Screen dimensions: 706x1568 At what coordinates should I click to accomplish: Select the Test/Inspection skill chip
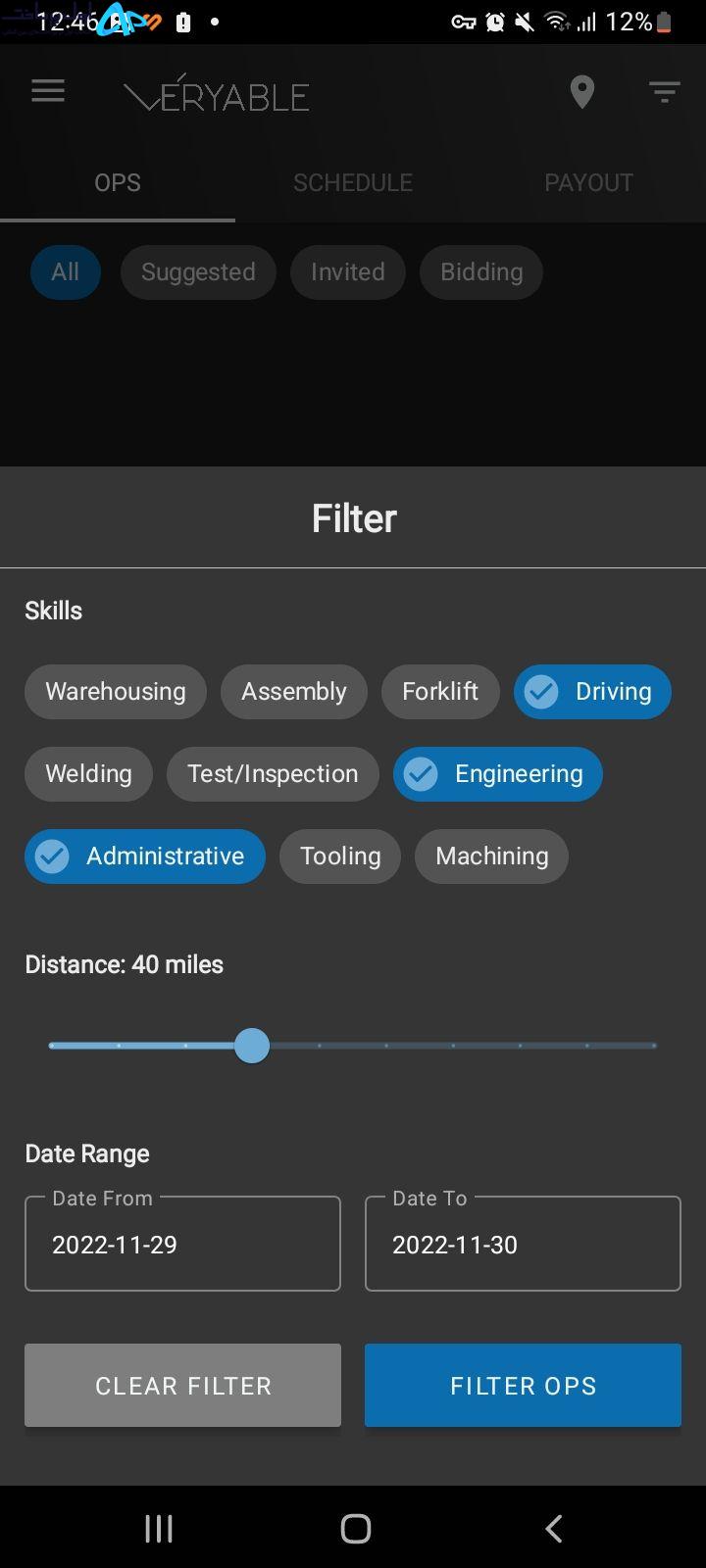[x=273, y=774]
